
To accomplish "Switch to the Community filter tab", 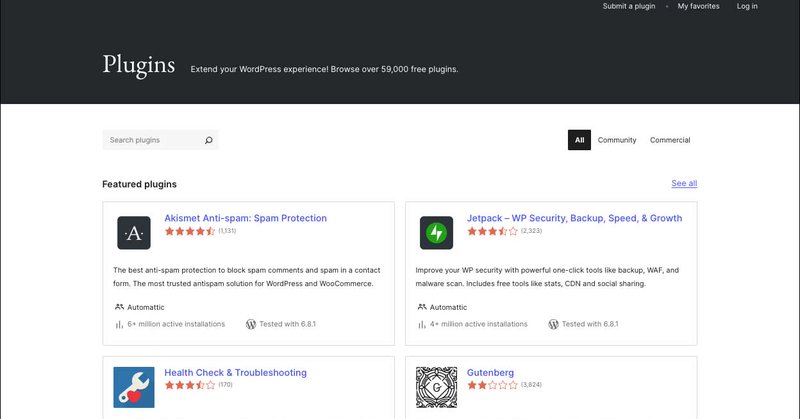I will tap(617, 140).
